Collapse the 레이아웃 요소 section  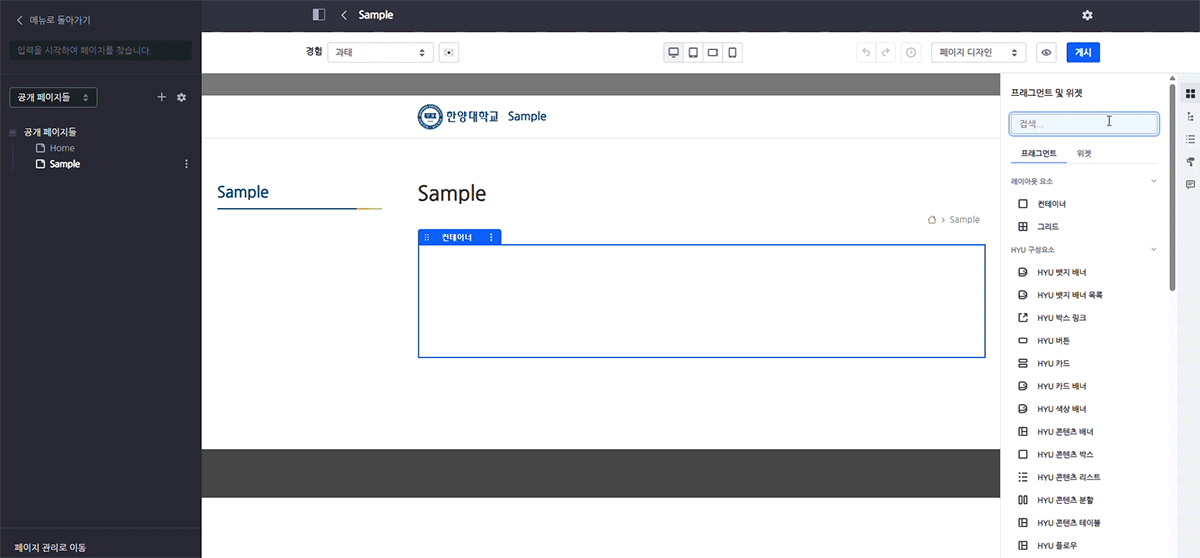click(1154, 181)
